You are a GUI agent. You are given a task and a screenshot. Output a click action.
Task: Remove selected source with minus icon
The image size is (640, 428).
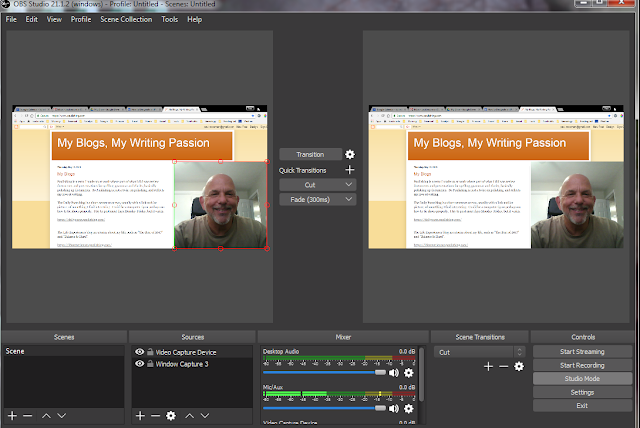click(156, 415)
